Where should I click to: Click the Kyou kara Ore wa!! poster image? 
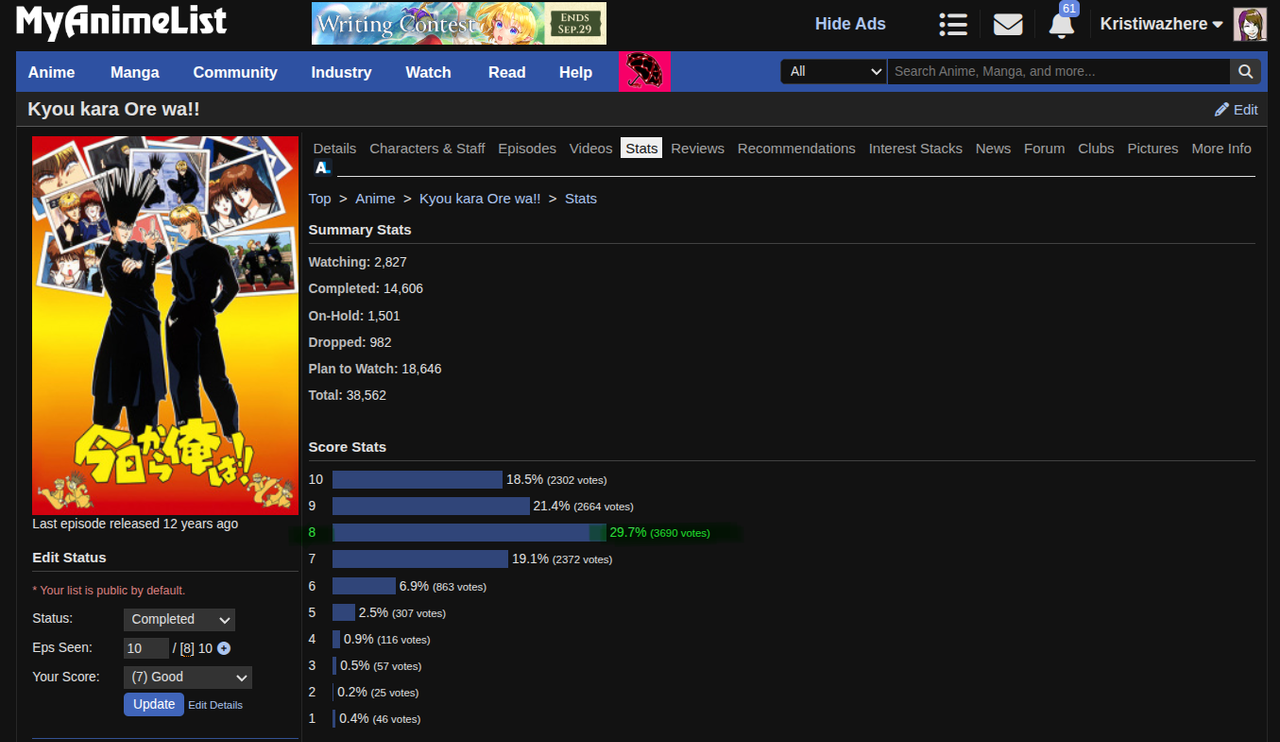pyautogui.click(x=165, y=325)
